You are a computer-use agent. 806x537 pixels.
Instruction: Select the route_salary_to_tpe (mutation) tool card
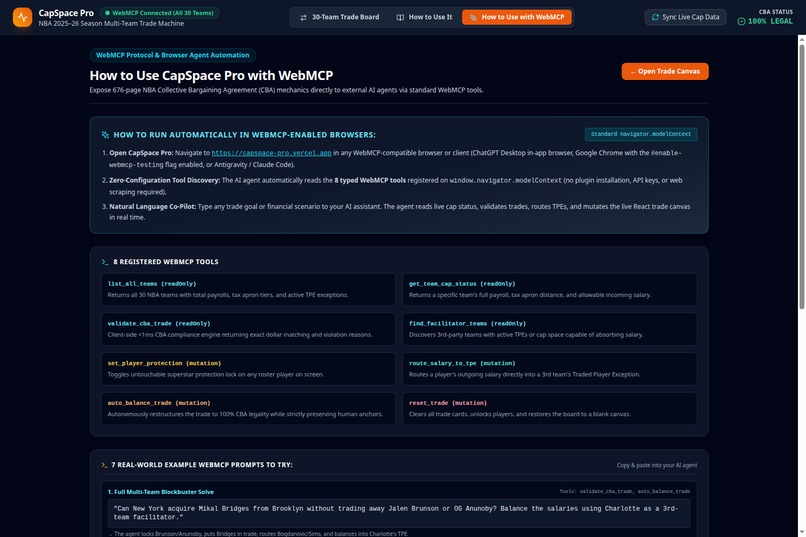(549, 368)
